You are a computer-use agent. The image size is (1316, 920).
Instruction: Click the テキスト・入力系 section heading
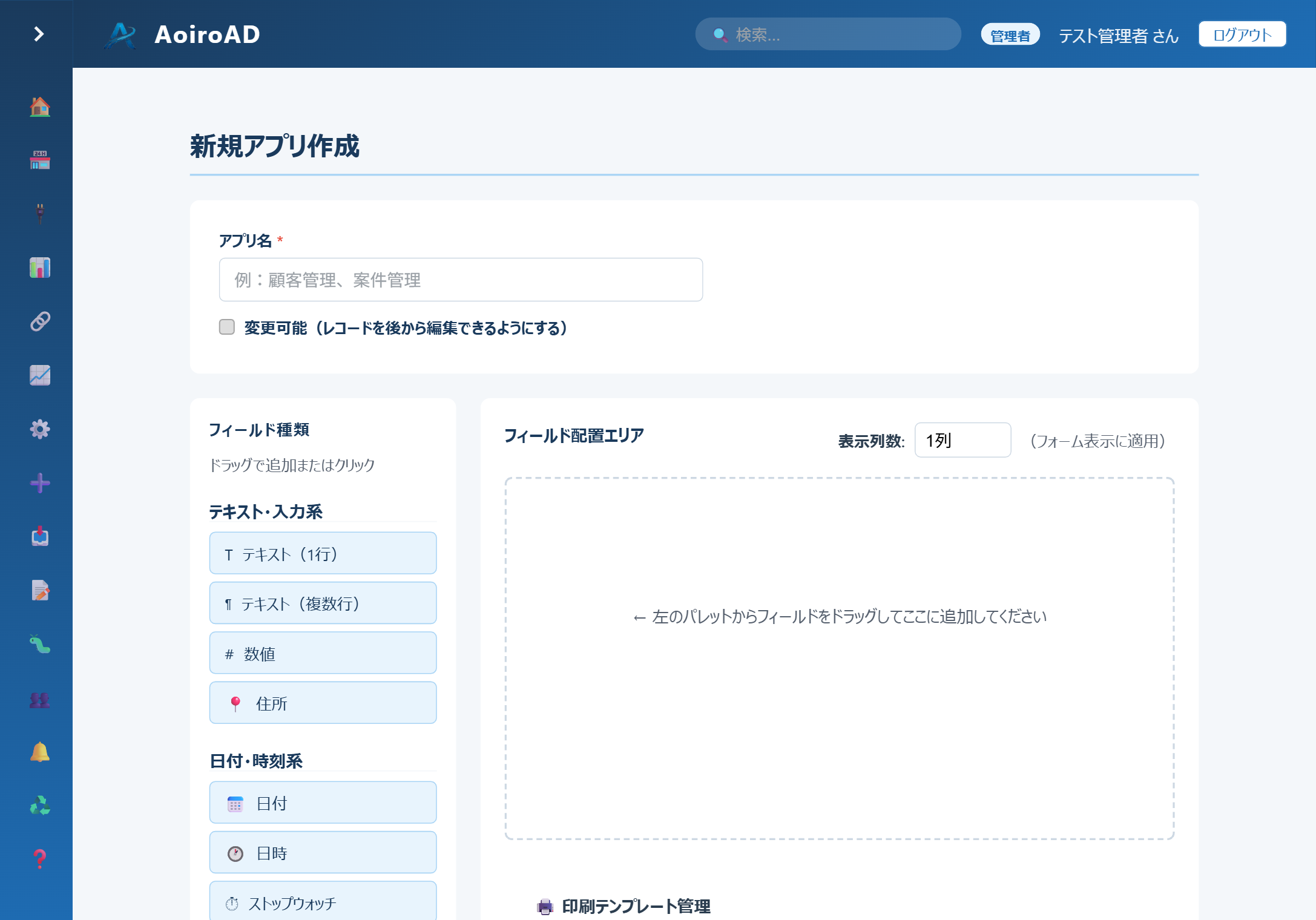[x=266, y=511]
